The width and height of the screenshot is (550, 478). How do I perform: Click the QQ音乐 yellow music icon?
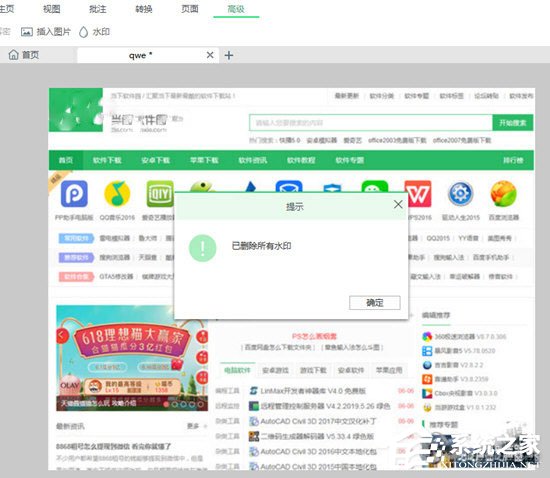(117, 194)
